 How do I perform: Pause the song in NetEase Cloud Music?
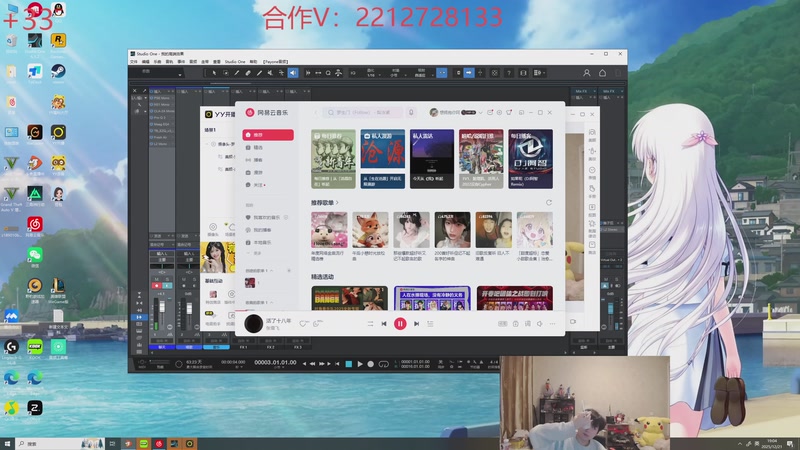(400, 323)
